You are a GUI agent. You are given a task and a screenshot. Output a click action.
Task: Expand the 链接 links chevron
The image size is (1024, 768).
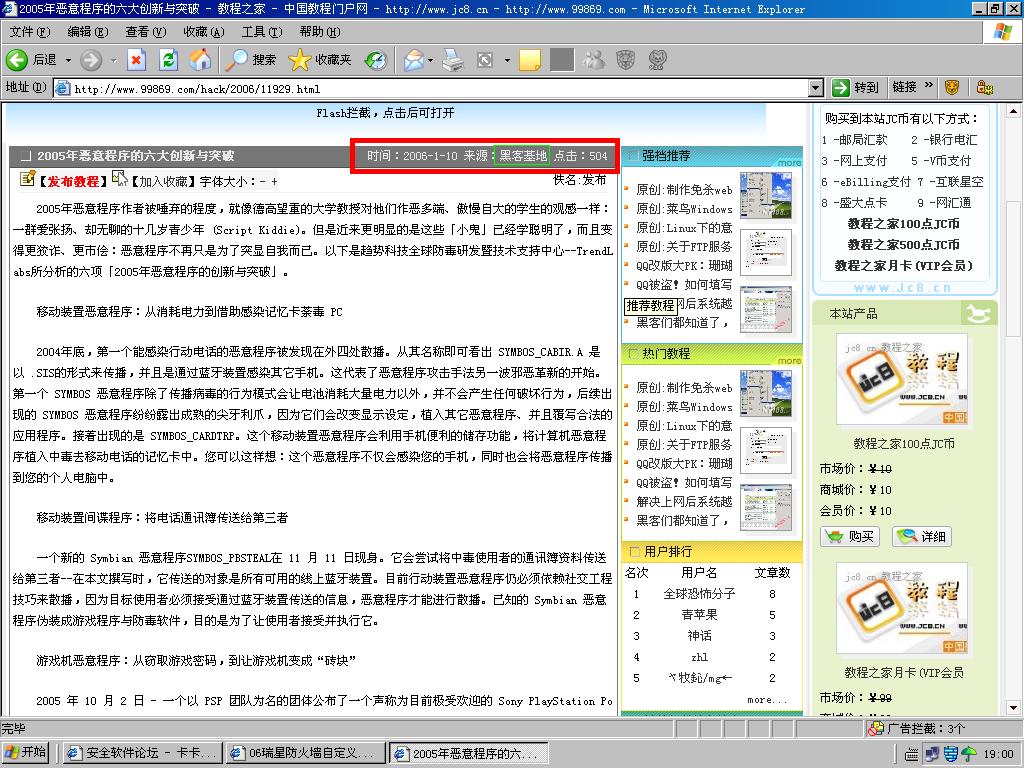[x=929, y=86]
